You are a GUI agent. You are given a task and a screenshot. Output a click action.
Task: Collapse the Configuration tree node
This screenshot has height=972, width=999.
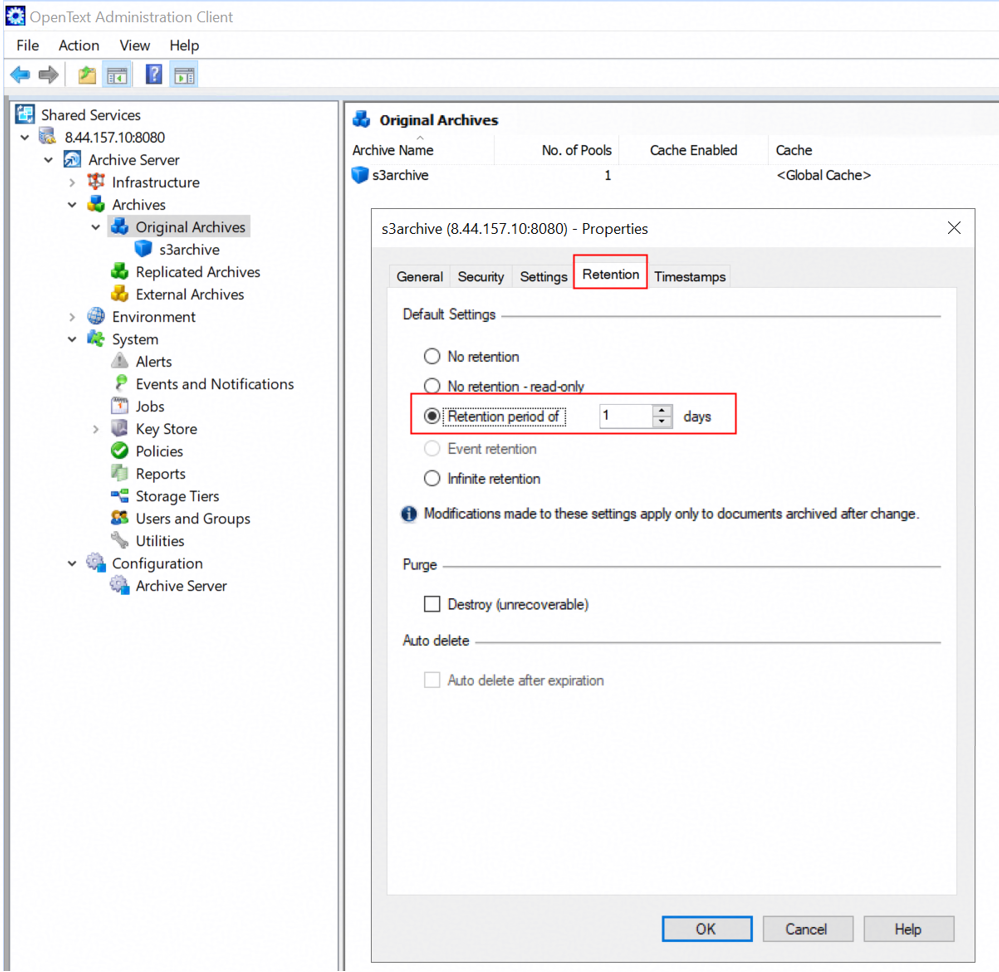(x=72, y=563)
